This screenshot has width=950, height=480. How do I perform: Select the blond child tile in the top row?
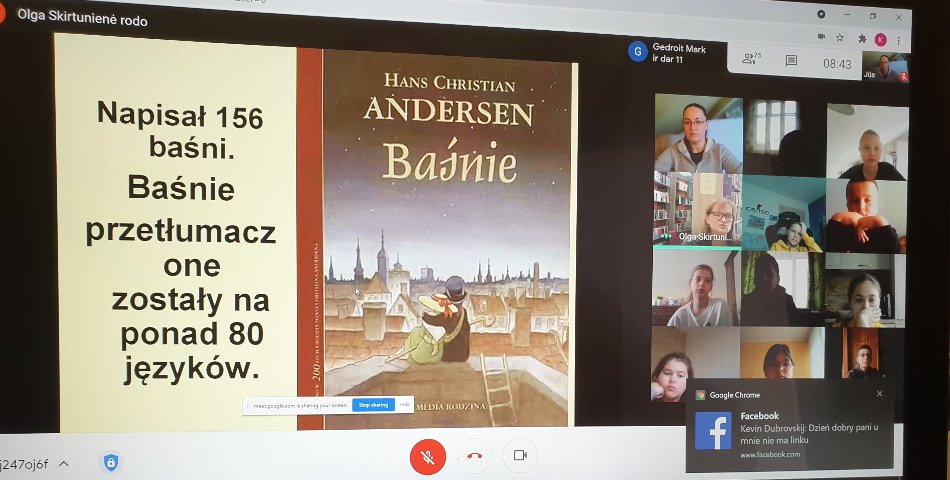tap(867, 142)
